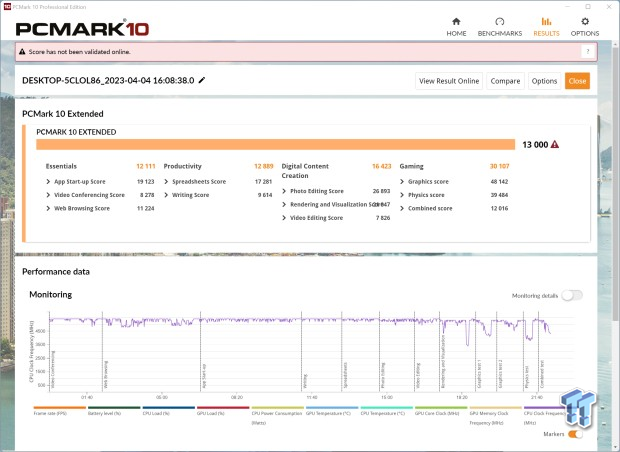Open the Home icon in the top navigation
Screen dimensions: 620x452
coord(456,21)
